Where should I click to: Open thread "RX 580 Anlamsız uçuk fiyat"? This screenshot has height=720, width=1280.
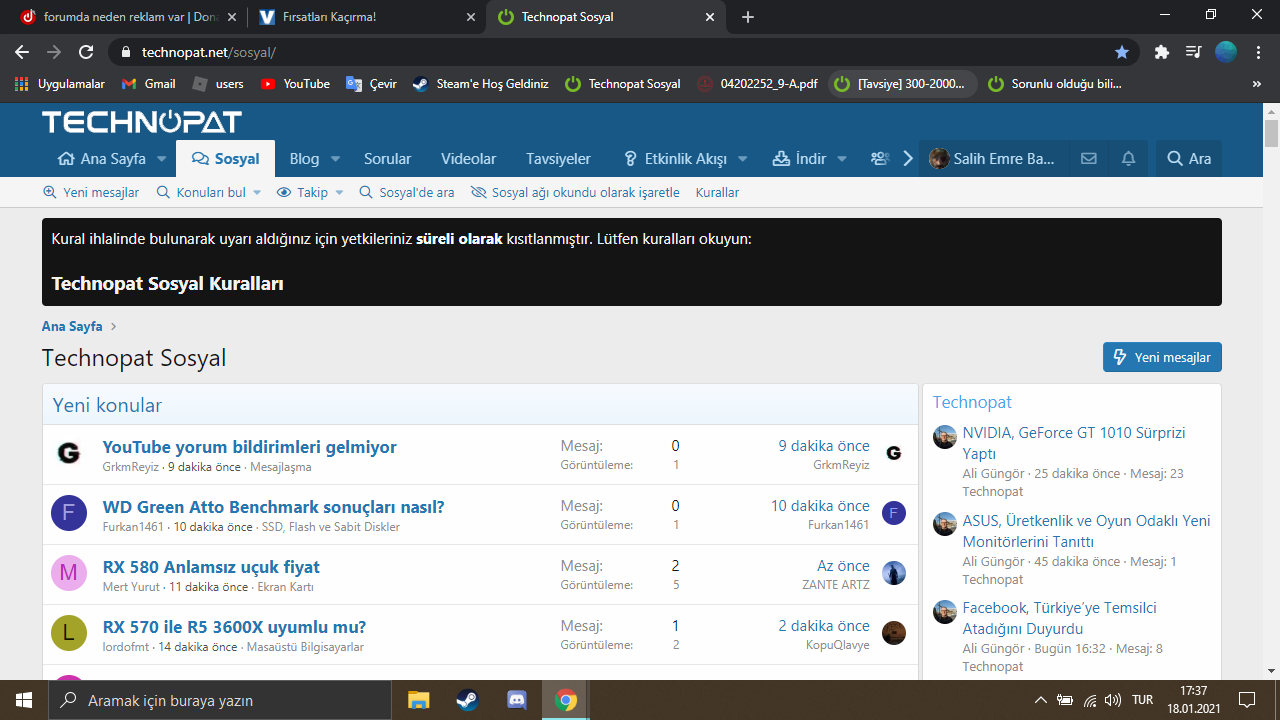(211, 566)
